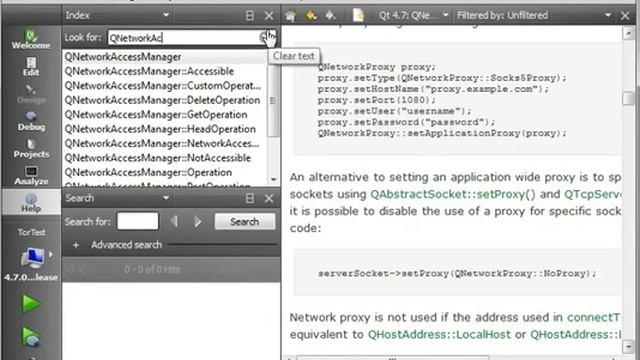Open the Index panel type dropdown
Screen dimensions: 640x360
pyautogui.click(x=166, y=15)
